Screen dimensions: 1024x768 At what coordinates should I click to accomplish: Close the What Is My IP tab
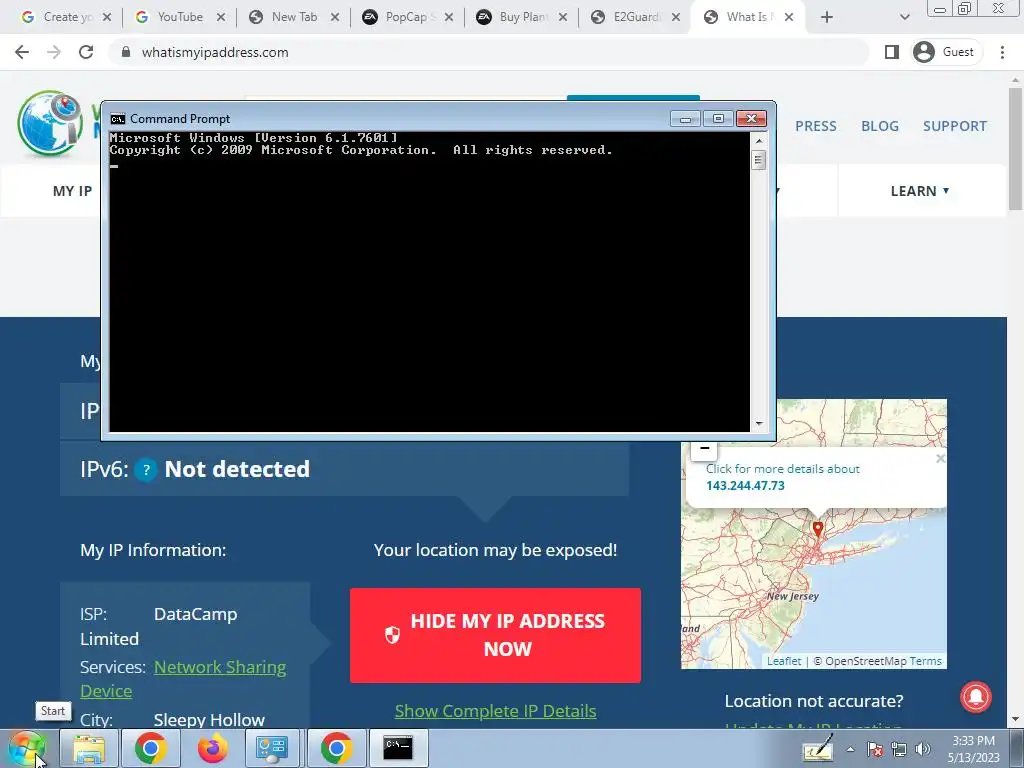789,17
